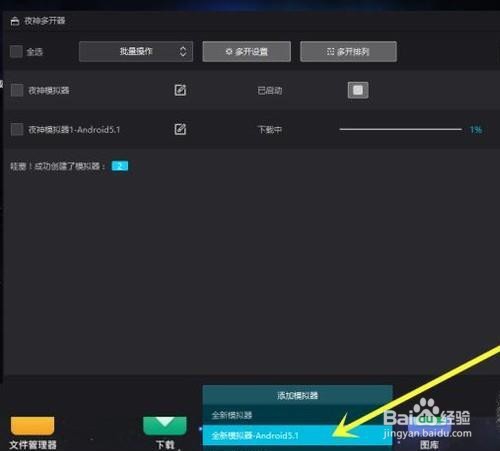Click the 1% download percentage

(476, 129)
